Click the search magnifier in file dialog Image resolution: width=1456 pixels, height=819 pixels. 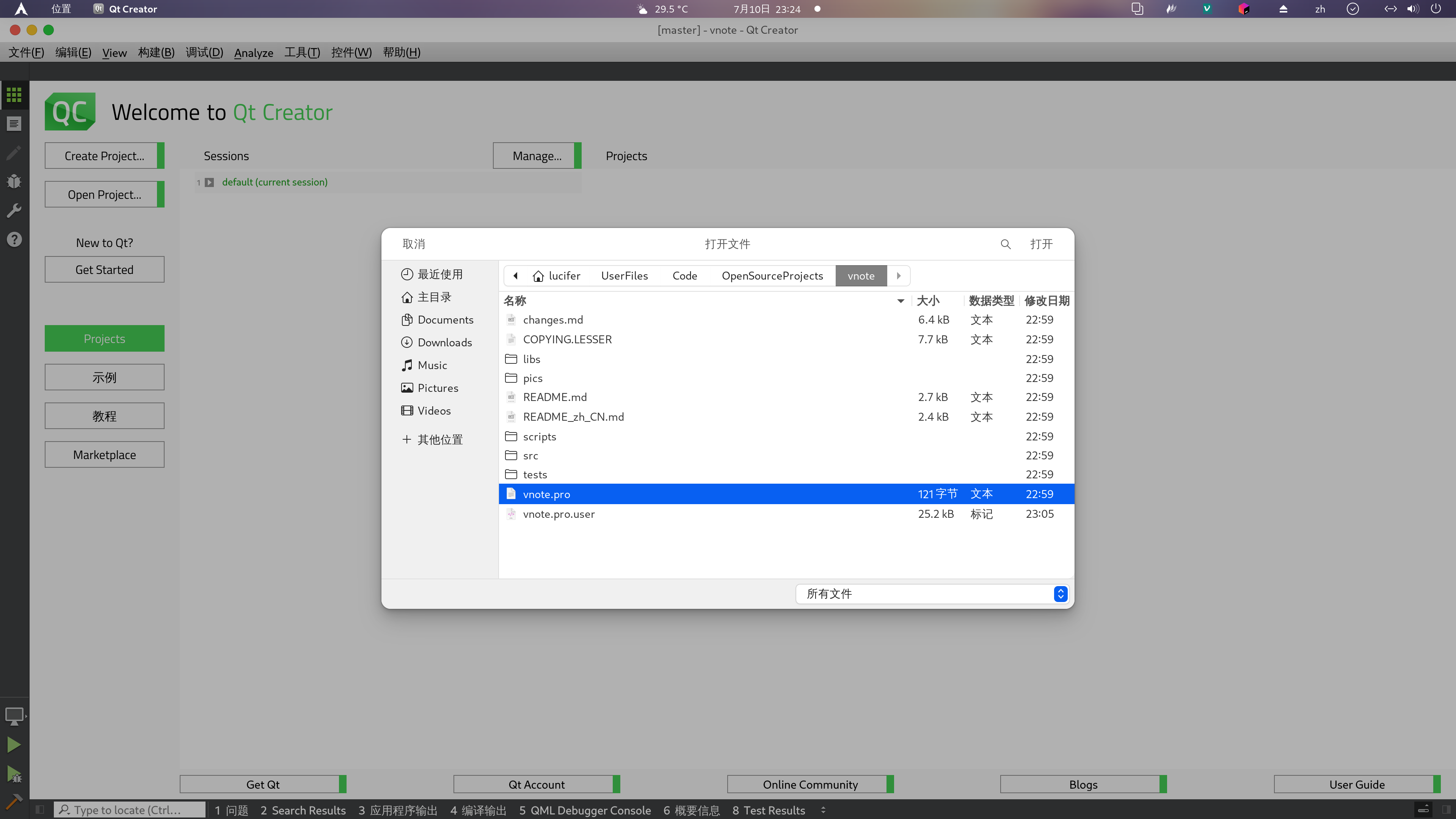[x=1006, y=244]
